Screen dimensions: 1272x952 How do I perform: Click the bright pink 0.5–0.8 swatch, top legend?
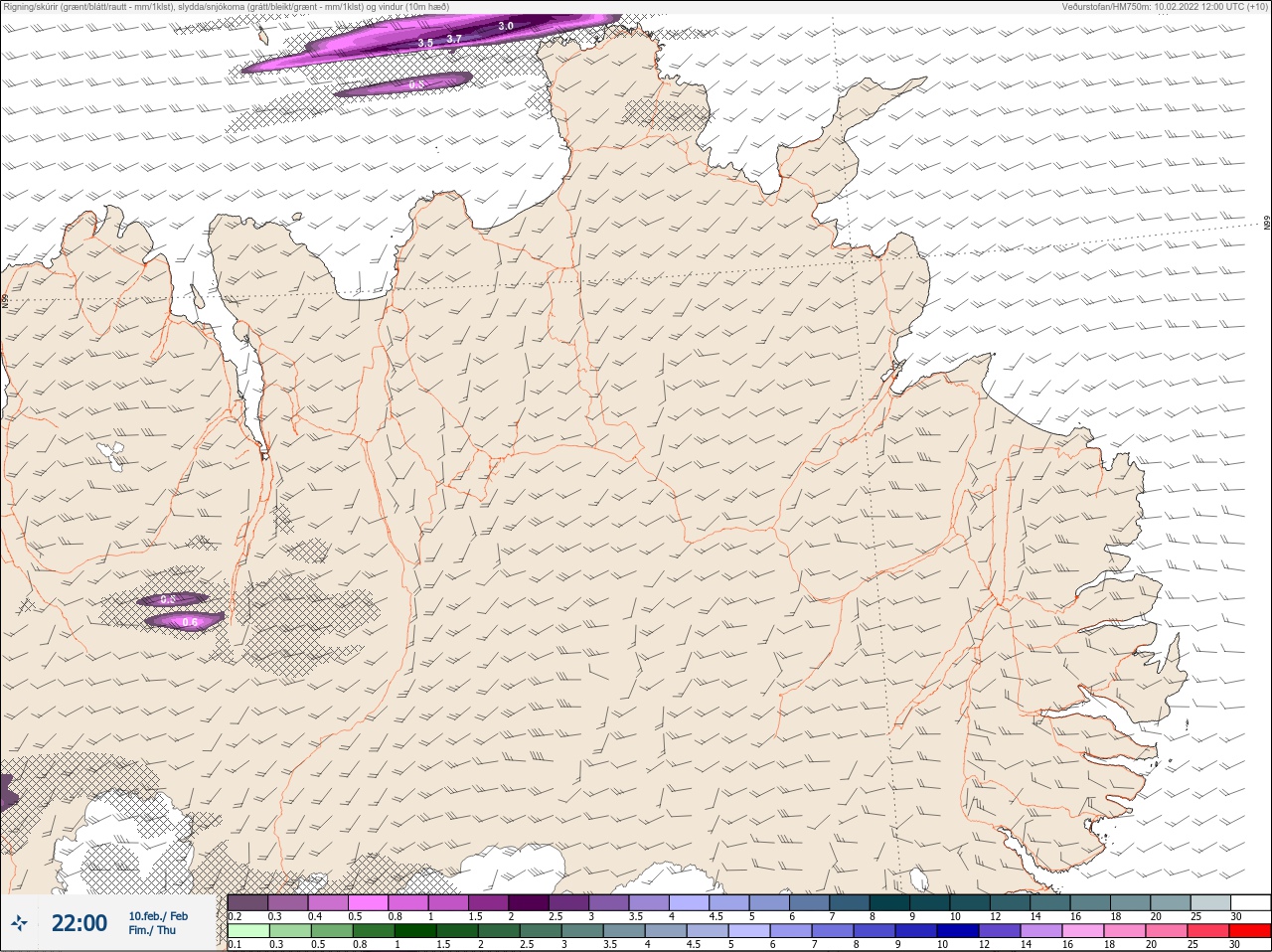coord(368,902)
